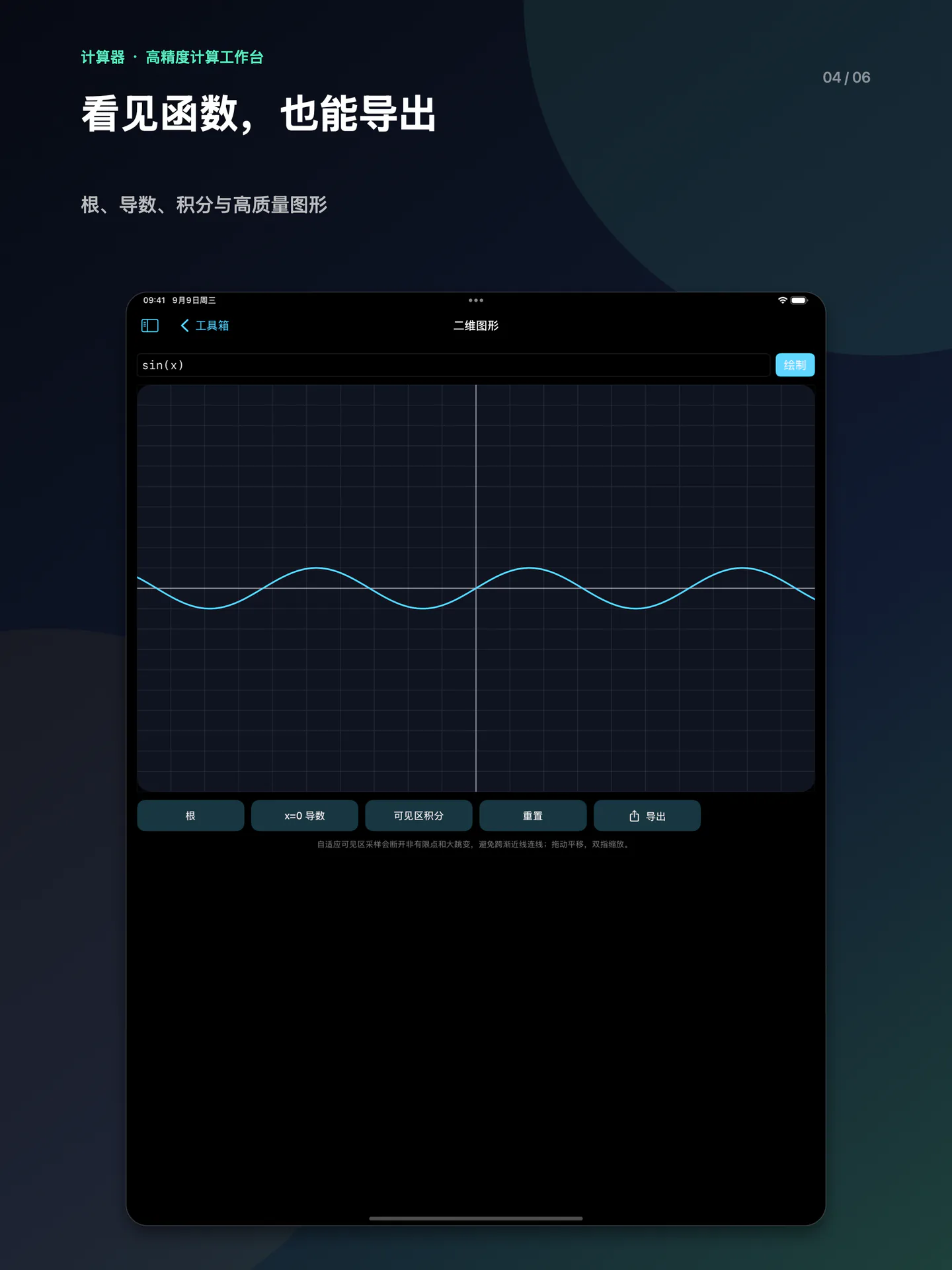Check the battery status icon
Viewport: 952px width, 1270px height.
tap(799, 300)
